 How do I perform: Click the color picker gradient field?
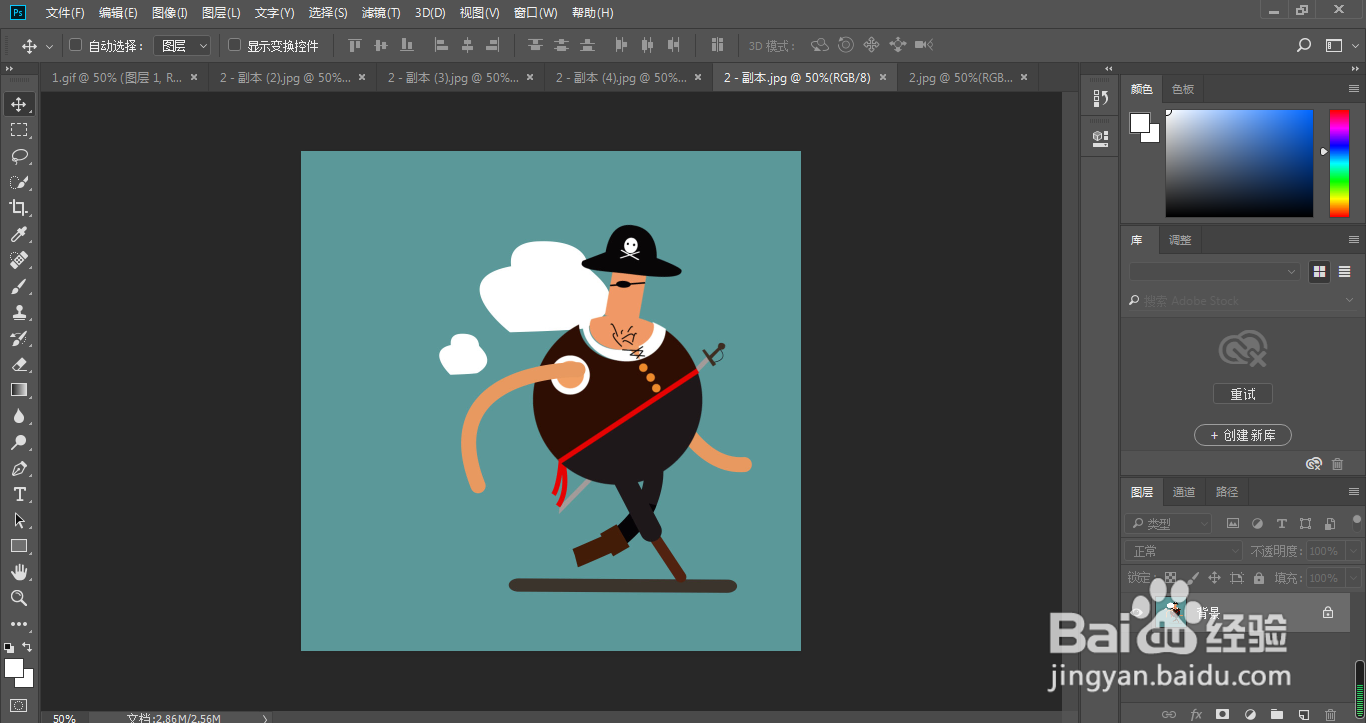coord(1239,163)
